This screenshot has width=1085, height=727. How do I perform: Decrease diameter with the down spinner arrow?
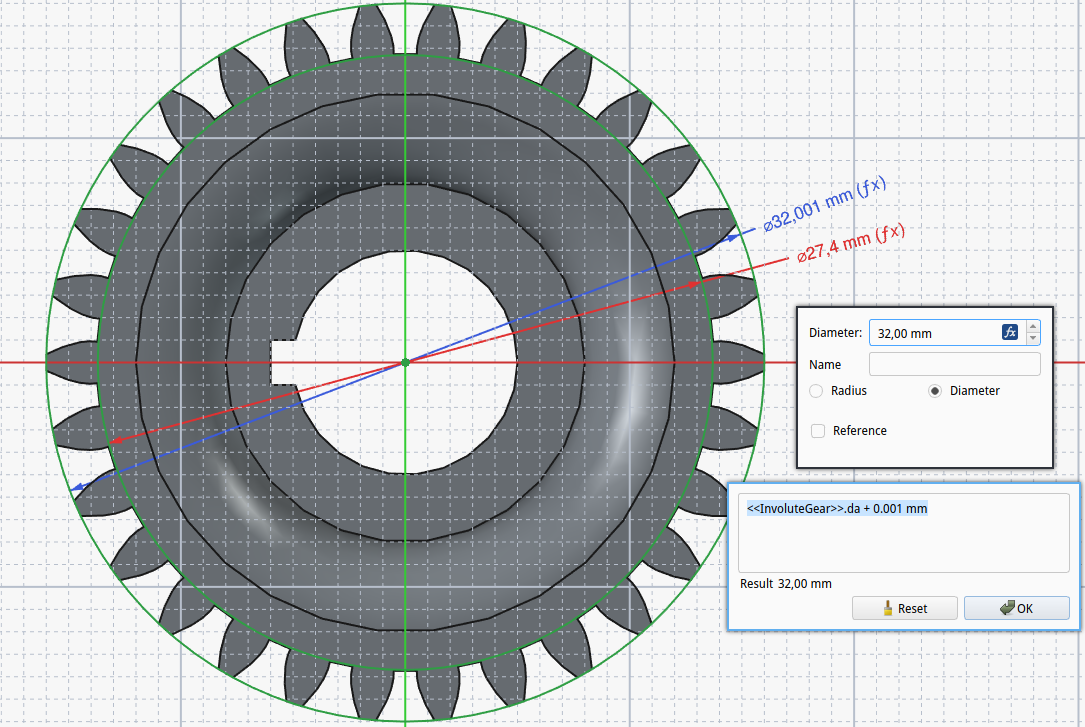[1033, 339]
